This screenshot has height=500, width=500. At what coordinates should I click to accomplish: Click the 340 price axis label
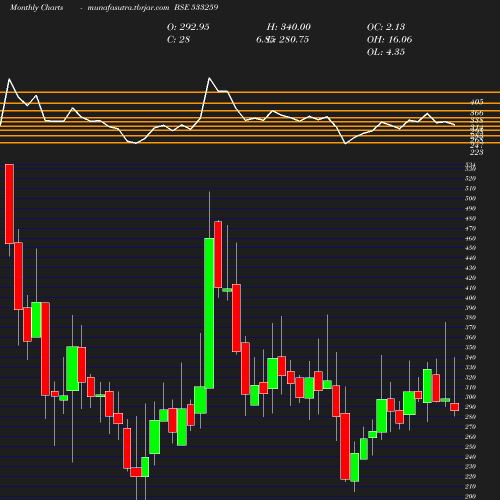[470, 357]
